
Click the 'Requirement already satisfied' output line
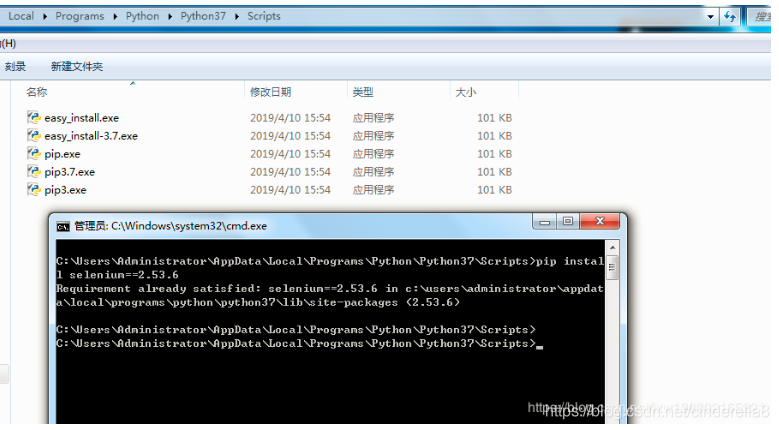pyautogui.click(x=330, y=295)
